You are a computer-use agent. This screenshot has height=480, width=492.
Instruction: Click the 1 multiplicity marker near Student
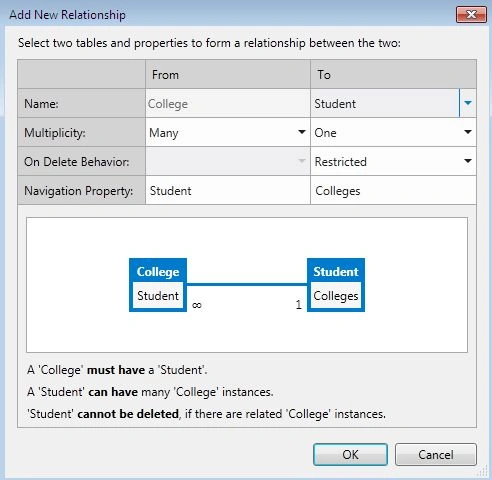coord(298,304)
